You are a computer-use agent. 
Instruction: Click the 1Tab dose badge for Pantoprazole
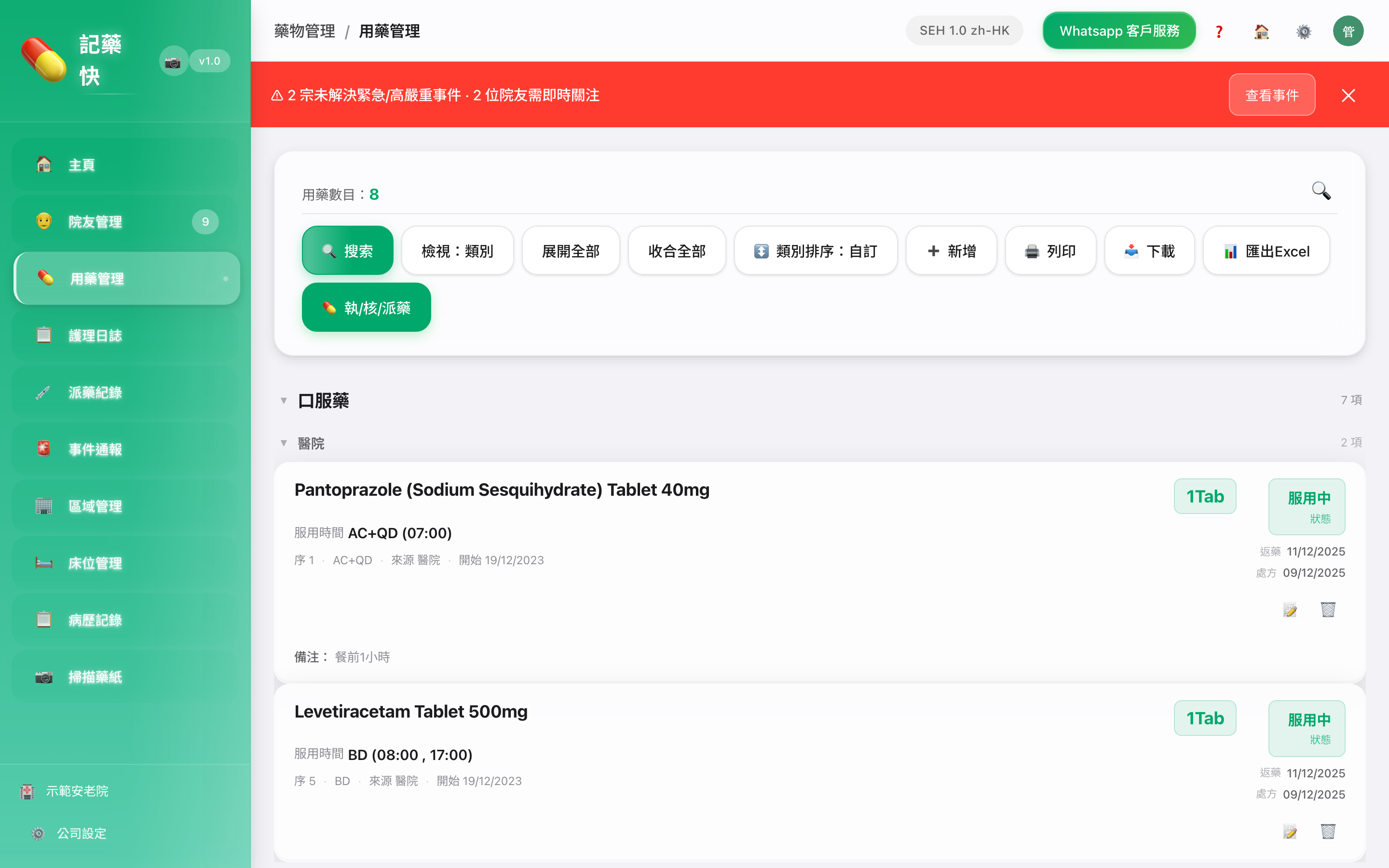(x=1205, y=497)
